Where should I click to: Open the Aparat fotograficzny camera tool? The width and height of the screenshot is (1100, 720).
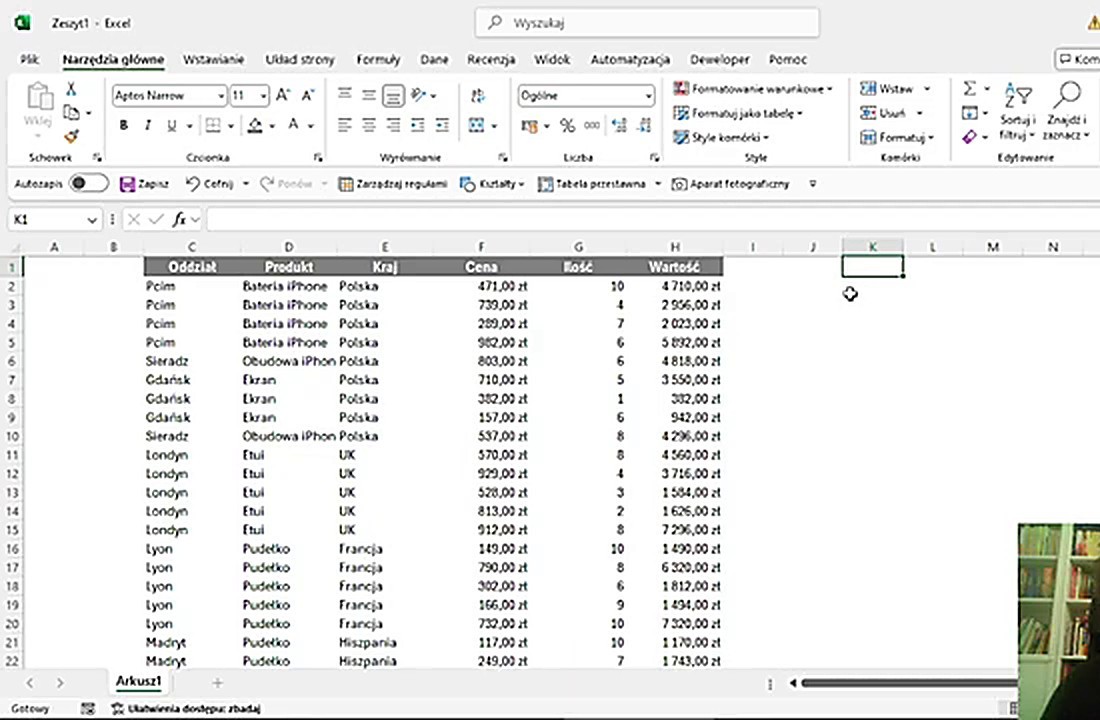point(730,184)
